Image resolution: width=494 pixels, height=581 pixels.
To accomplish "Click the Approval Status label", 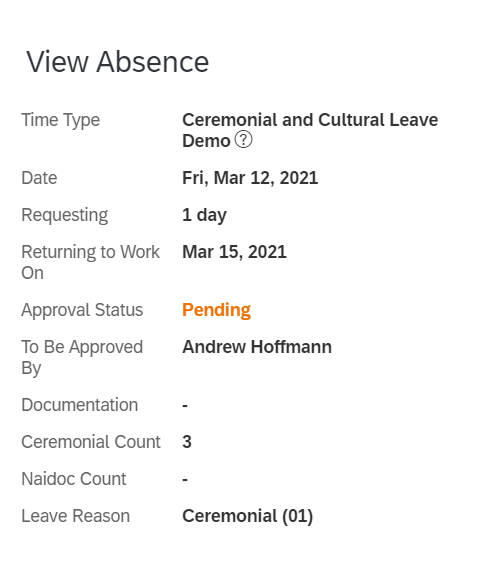I will point(82,310).
